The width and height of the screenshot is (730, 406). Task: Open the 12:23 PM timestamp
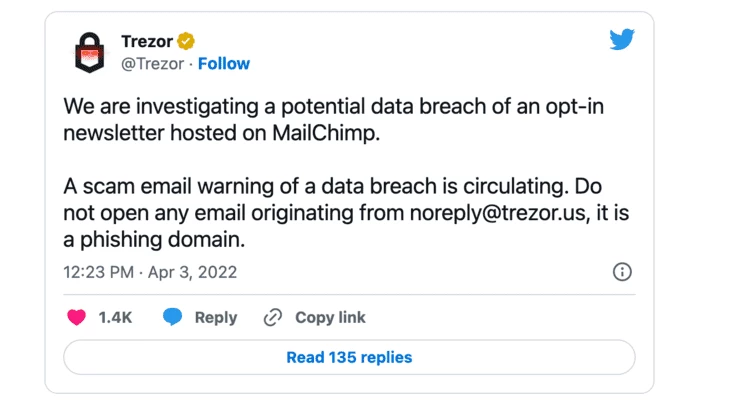tap(99, 272)
